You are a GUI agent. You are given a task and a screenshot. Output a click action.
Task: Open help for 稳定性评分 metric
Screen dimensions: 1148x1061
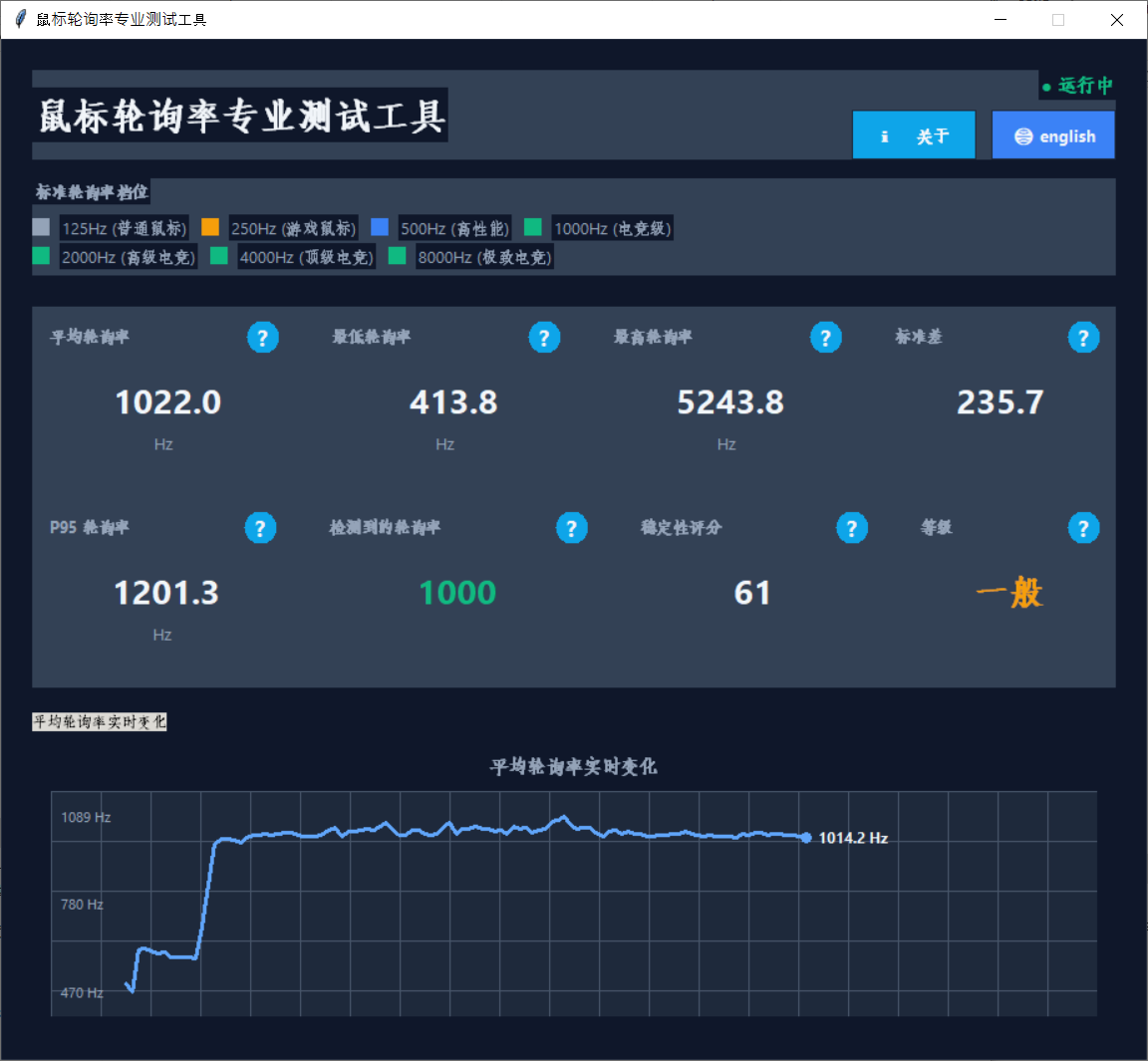tap(852, 527)
